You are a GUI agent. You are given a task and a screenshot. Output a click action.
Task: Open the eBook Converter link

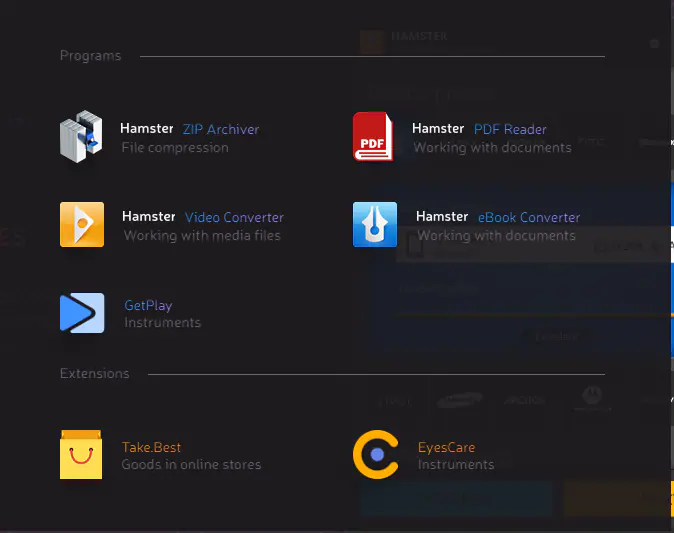pyautogui.click(x=529, y=217)
